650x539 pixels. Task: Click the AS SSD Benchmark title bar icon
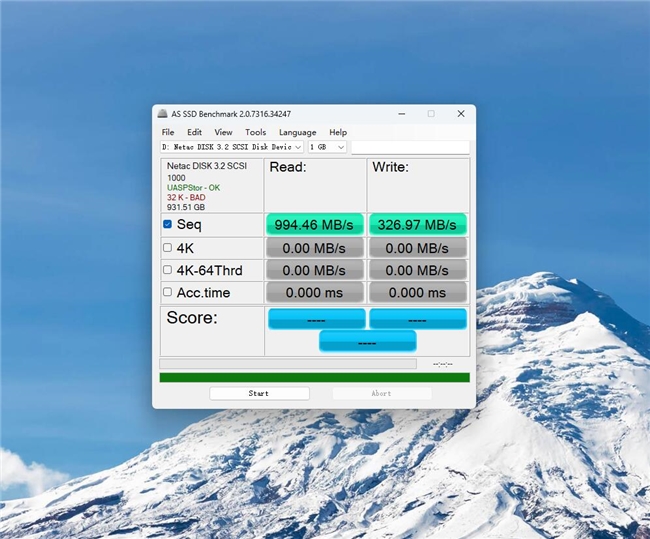[162, 114]
